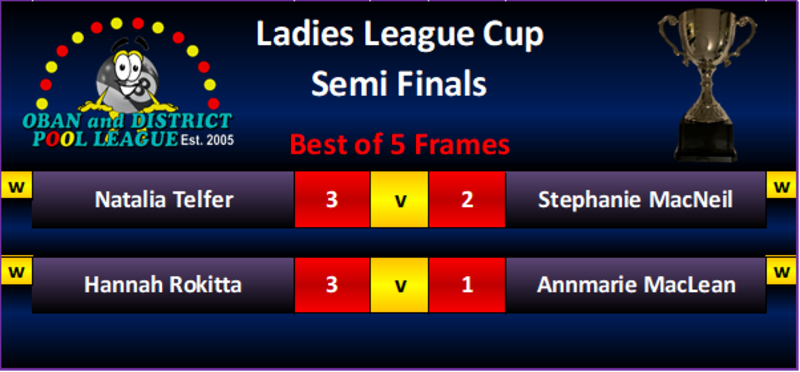Viewport: 800px width, 372px height.
Task: Click Annmarie MacLean's score of 1
Action: tap(467, 285)
